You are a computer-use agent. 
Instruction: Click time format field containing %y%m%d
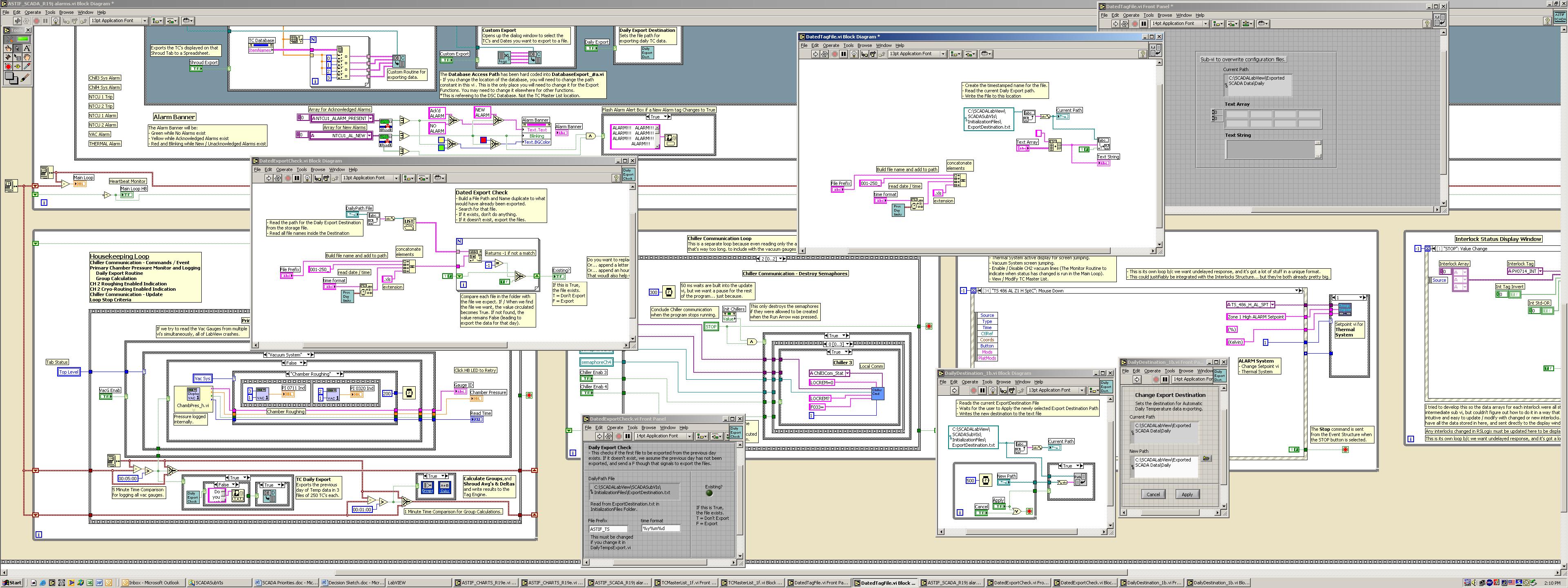click(x=661, y=528)
